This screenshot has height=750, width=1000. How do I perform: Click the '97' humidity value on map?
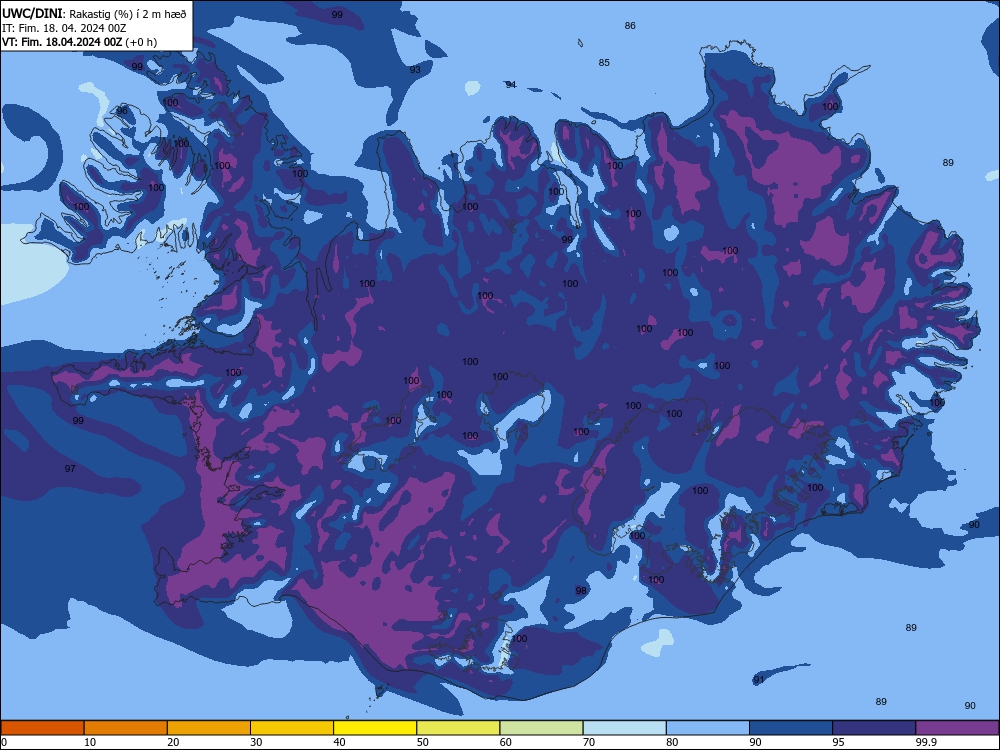click(x=70, y=469)
